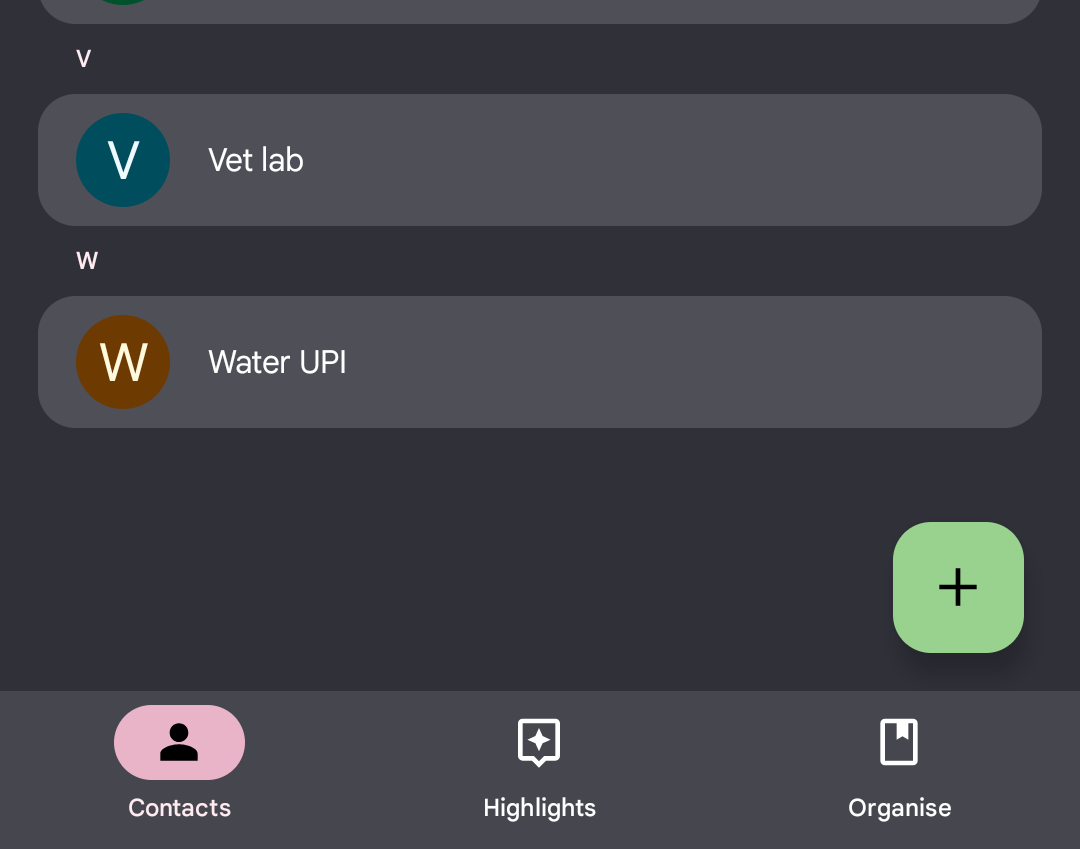This screenshot has height=849, width=1080.
Task: Click the V section header letter
Action: tap(84, 59)
